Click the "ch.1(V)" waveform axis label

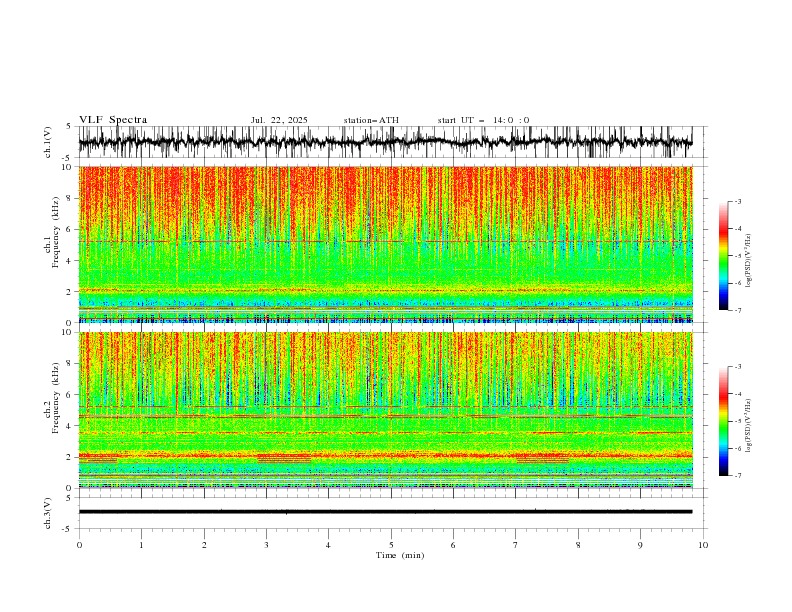tap(48, 142)
